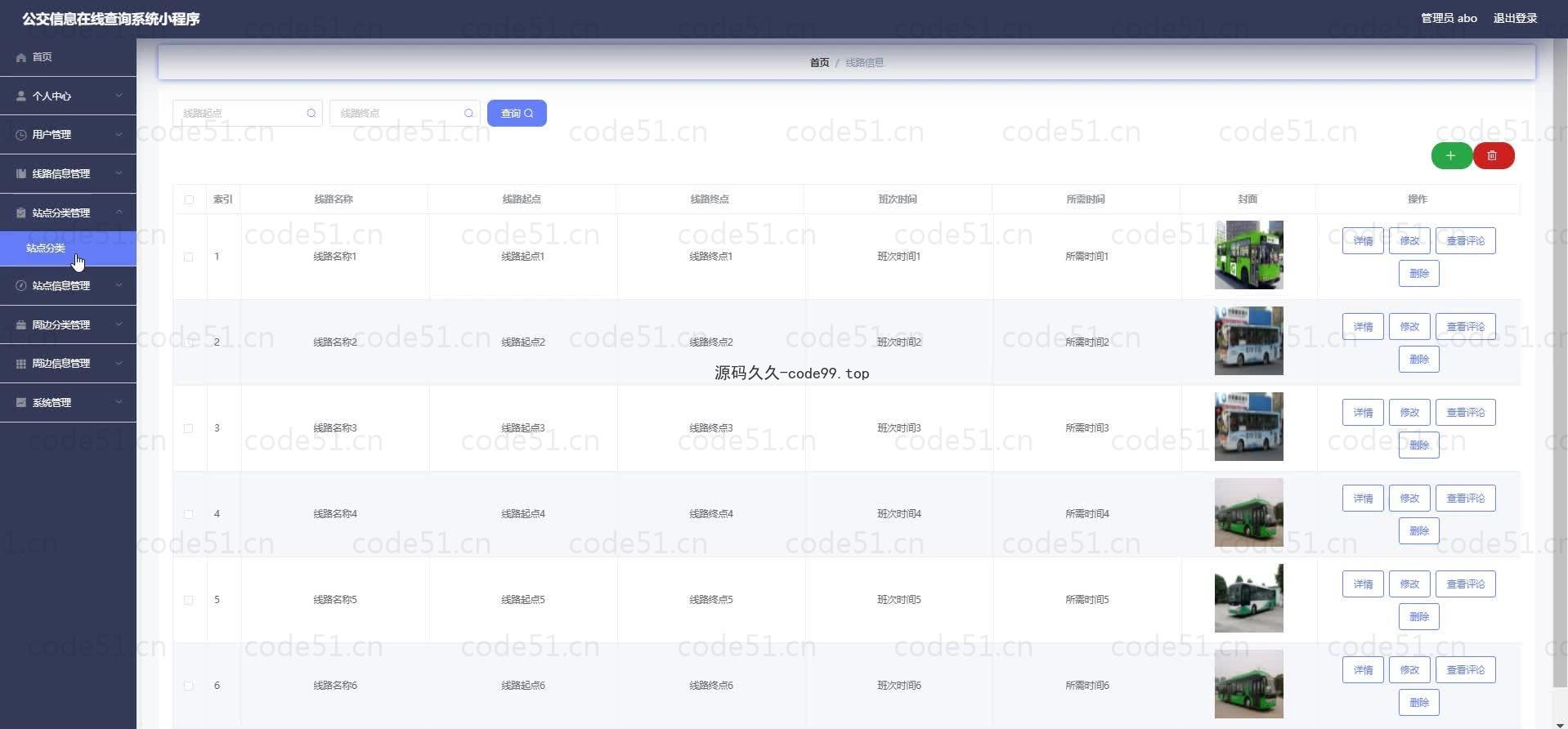Check the checkbox for row 线路名称4
The width and height of the screenshot is (1568, 729).
coord(189,514)
